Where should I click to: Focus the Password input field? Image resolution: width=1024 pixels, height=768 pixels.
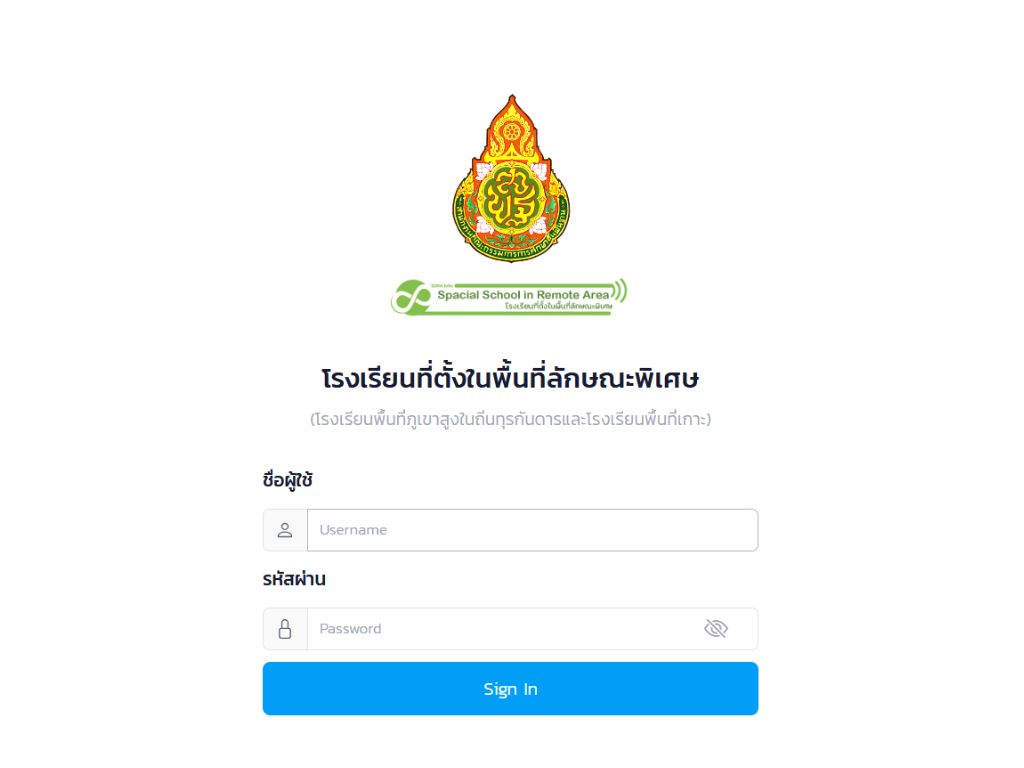(x=533, y=629)
